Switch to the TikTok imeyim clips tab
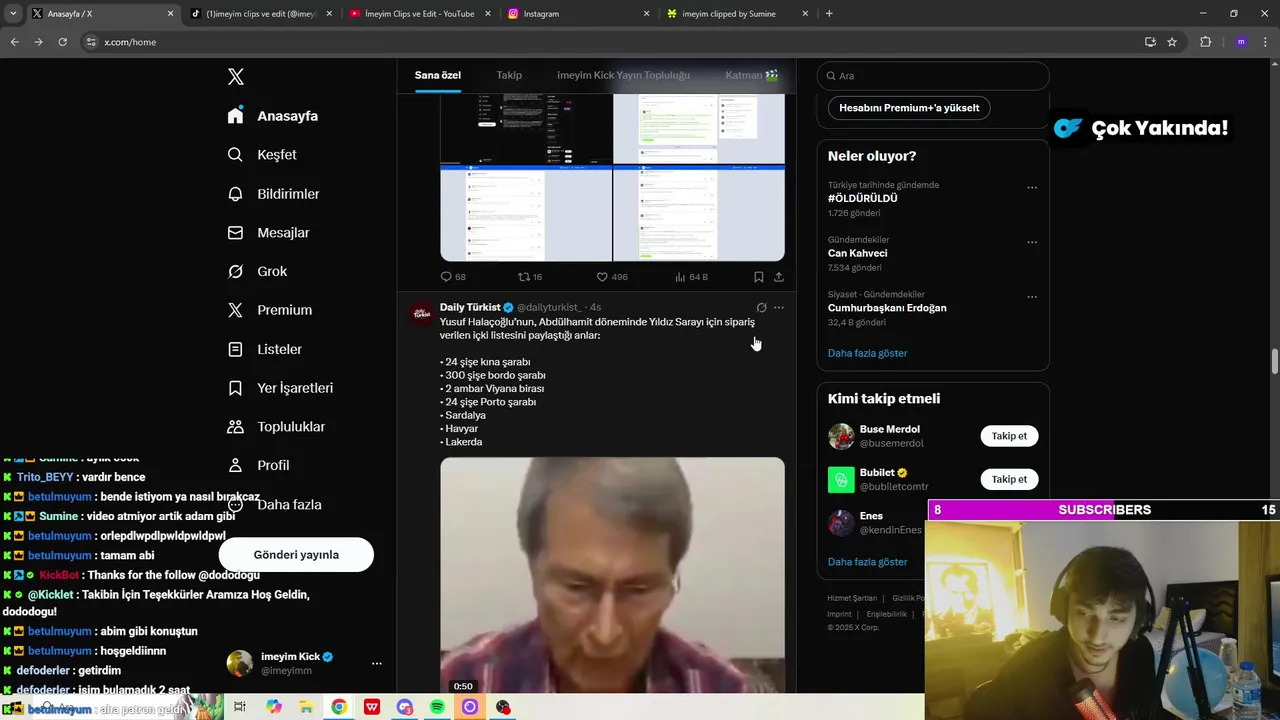The width and height of the screenshot is (1280, 720). click(x=260, y=14)
